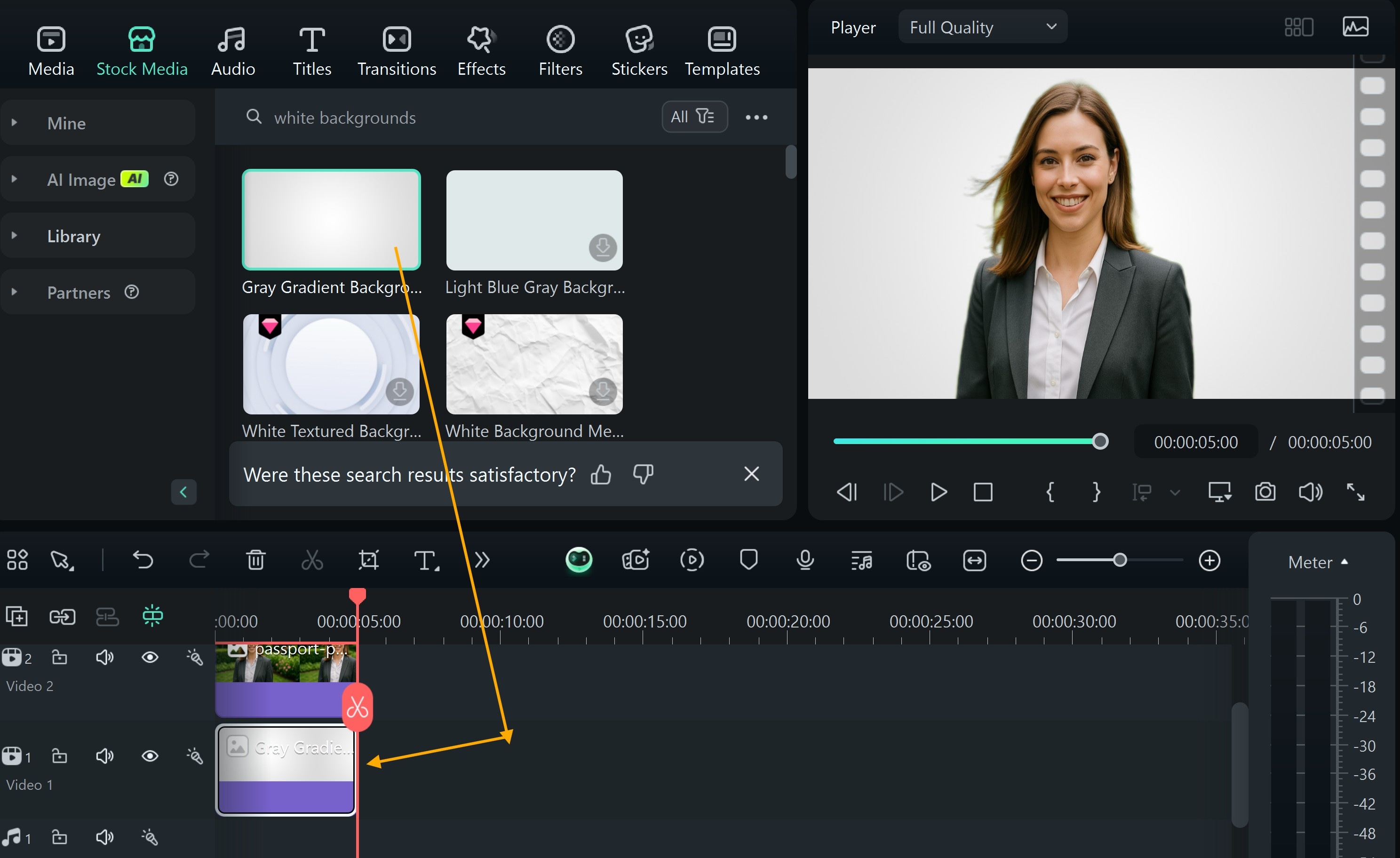Set mark out point
This screenshot has height=858, width=1400.
(x=1096, y=492)
